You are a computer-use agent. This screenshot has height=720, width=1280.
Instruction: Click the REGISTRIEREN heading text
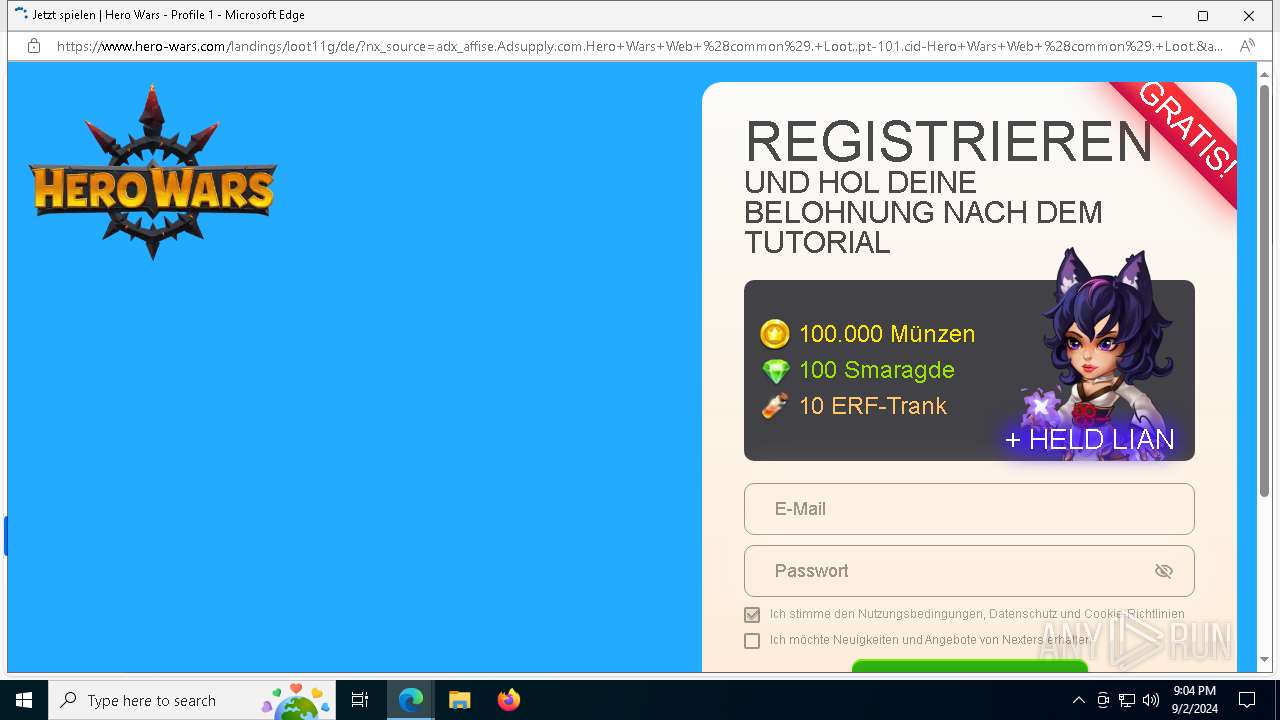949,141
